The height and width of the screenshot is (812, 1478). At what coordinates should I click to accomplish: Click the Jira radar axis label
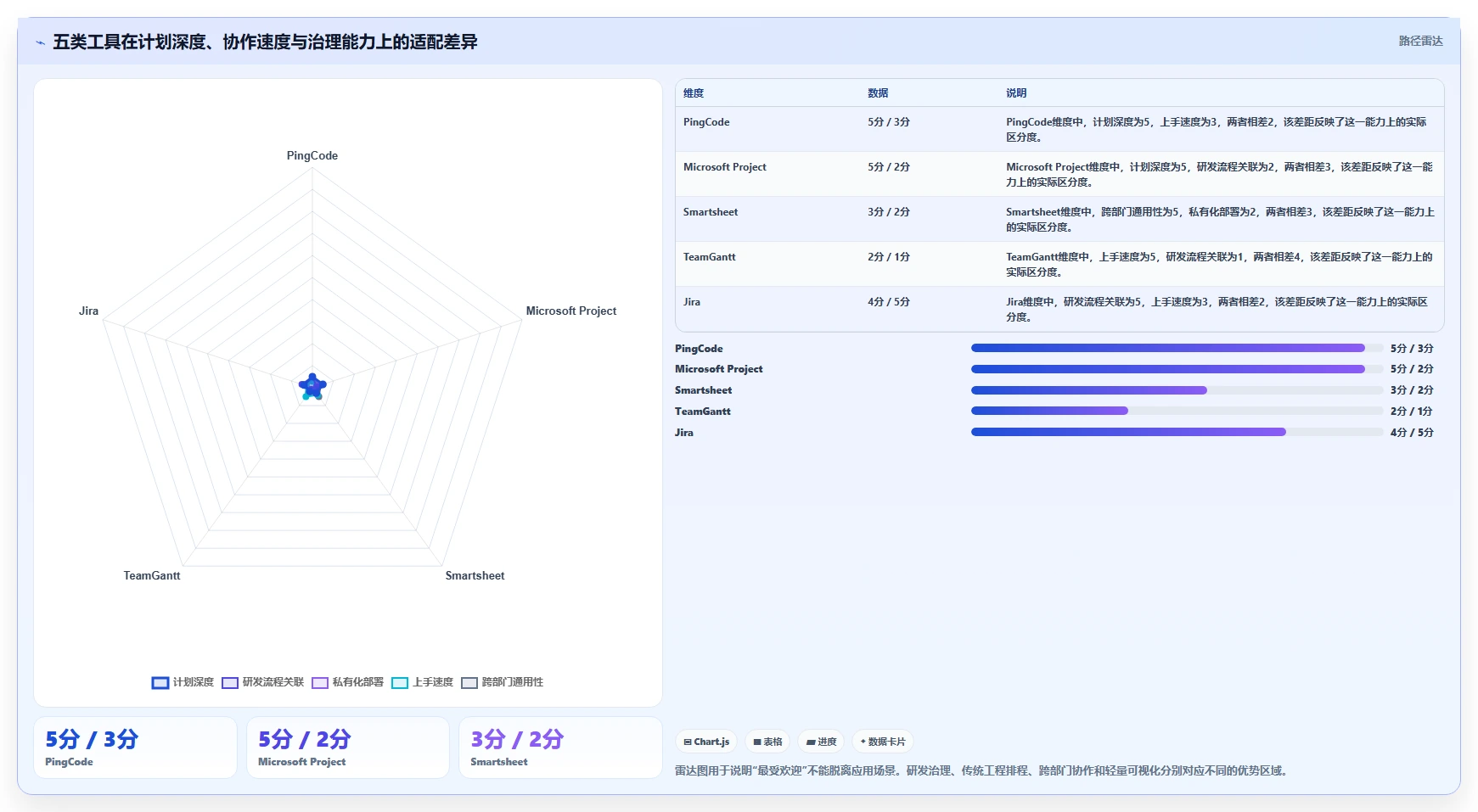tap(88, 311)
